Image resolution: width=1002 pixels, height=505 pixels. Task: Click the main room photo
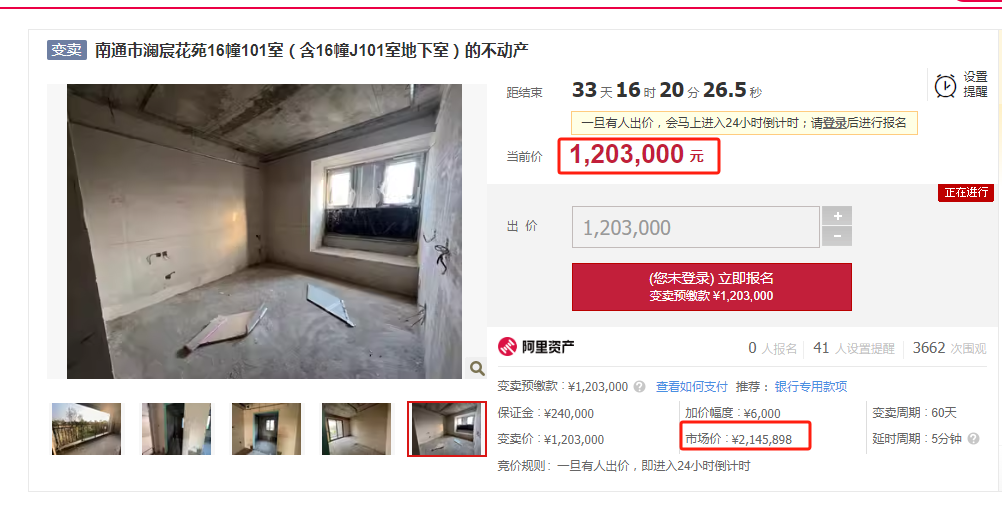pyautogui.click(x=265, y=231)
